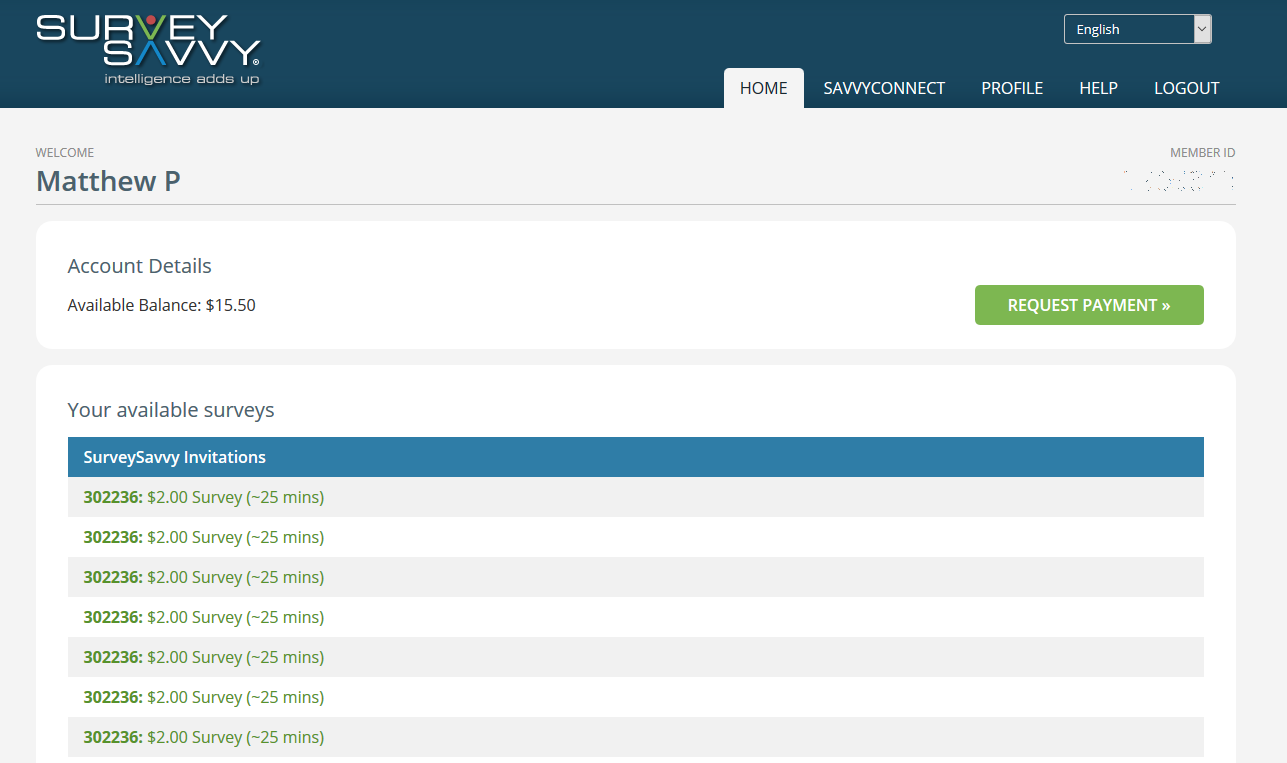This screenshot has width=1287, height=763.
Task: Click the SurveySavvy Invitations table header
Action: pos(636,457)
